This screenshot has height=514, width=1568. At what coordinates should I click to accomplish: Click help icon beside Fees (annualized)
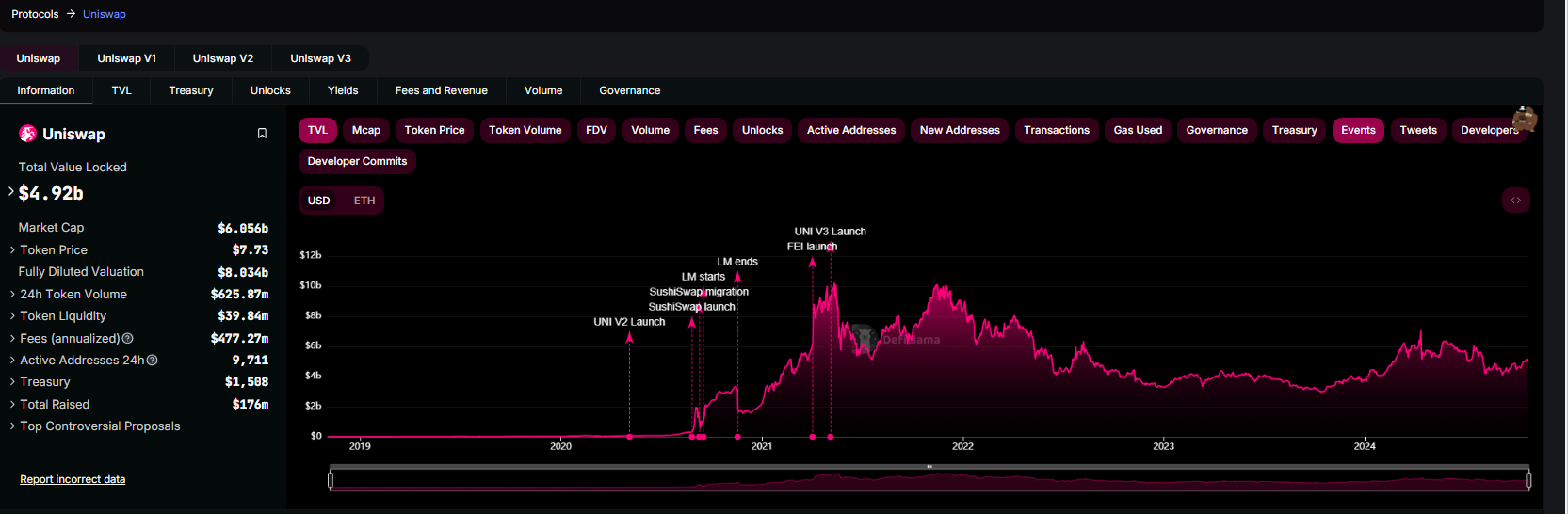[128, 338]
